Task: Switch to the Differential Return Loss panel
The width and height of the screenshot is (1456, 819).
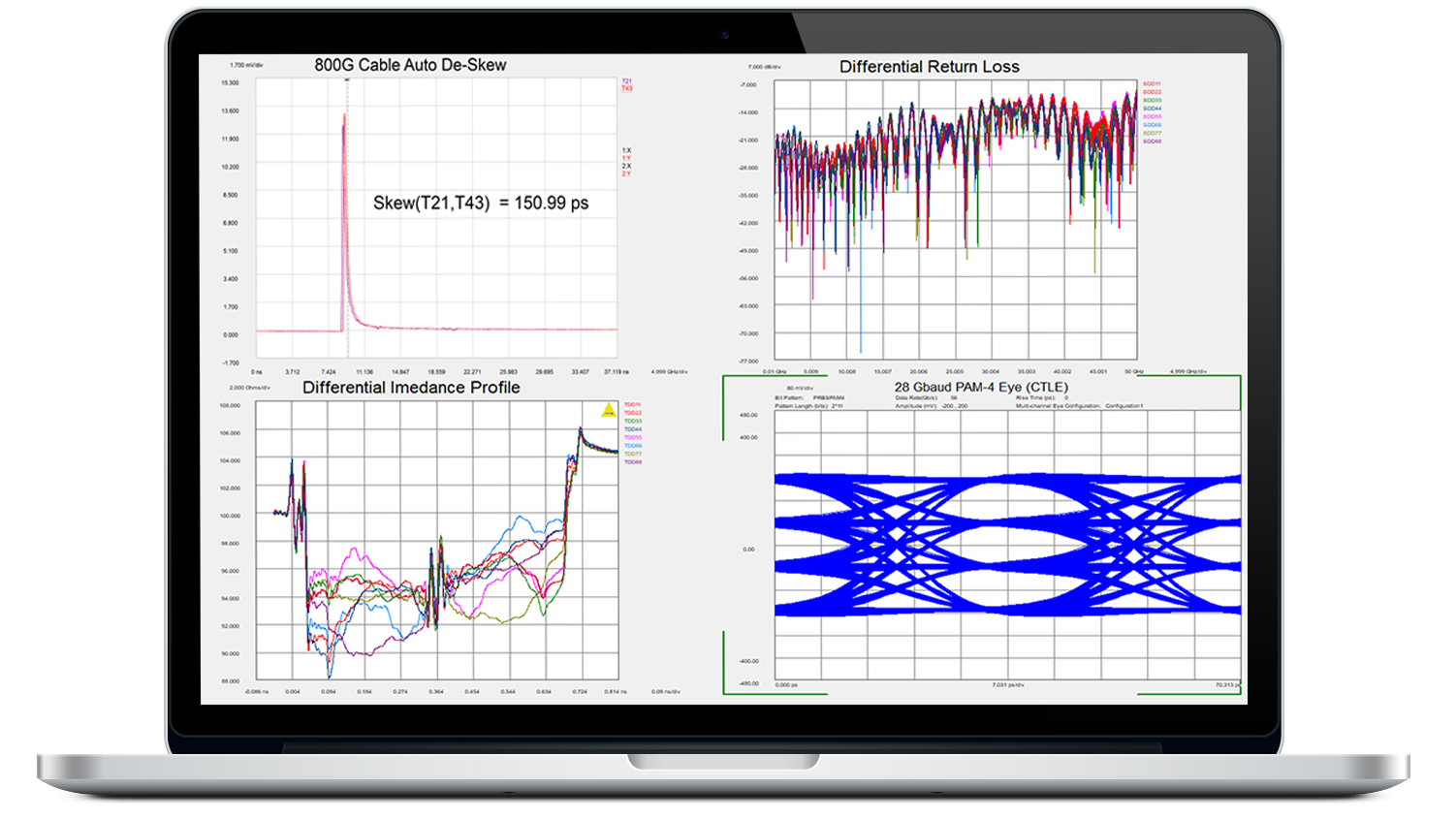Action: click(x=929, y=66)
